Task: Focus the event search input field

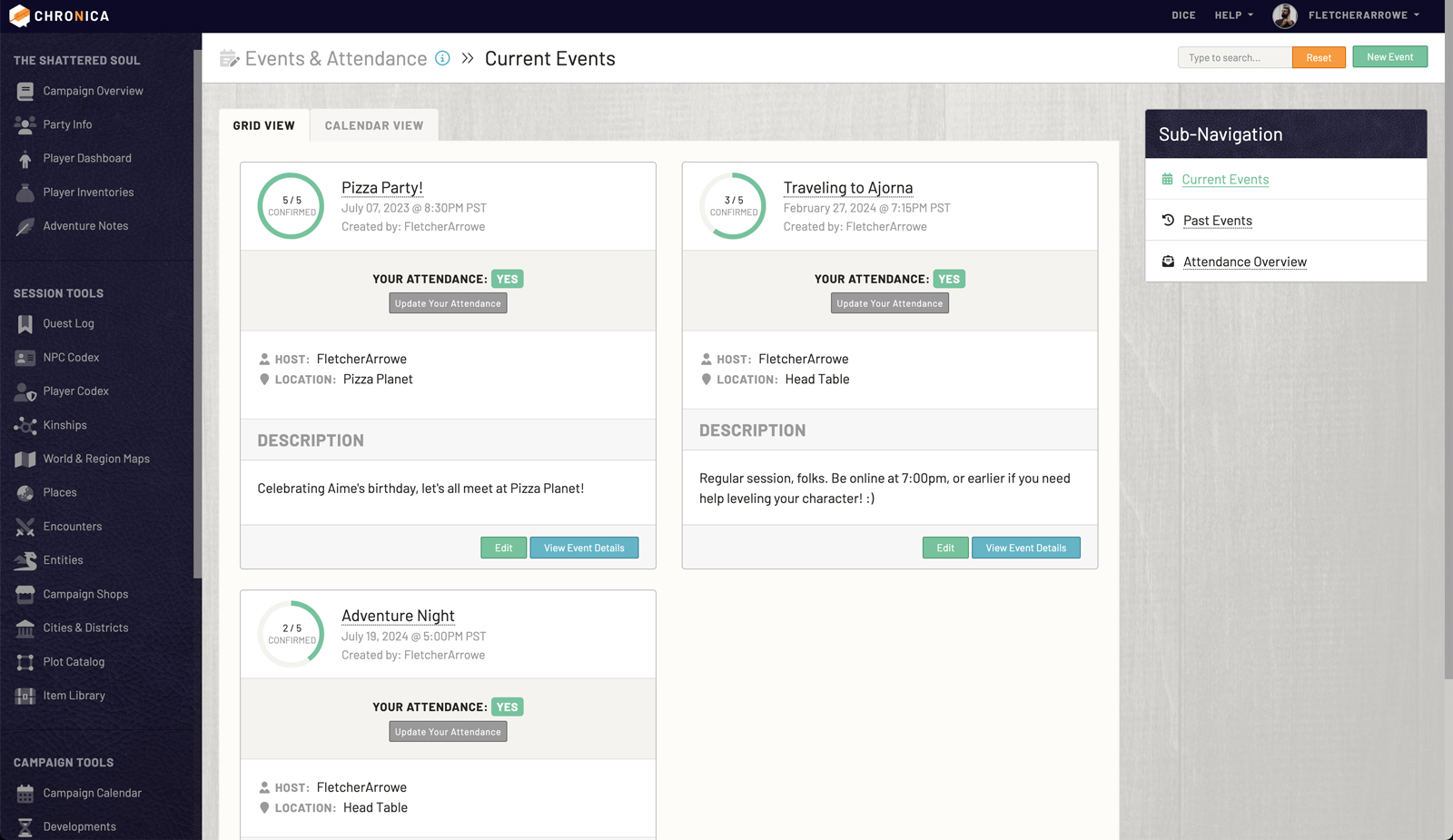Action: [x=1234, y=57]
